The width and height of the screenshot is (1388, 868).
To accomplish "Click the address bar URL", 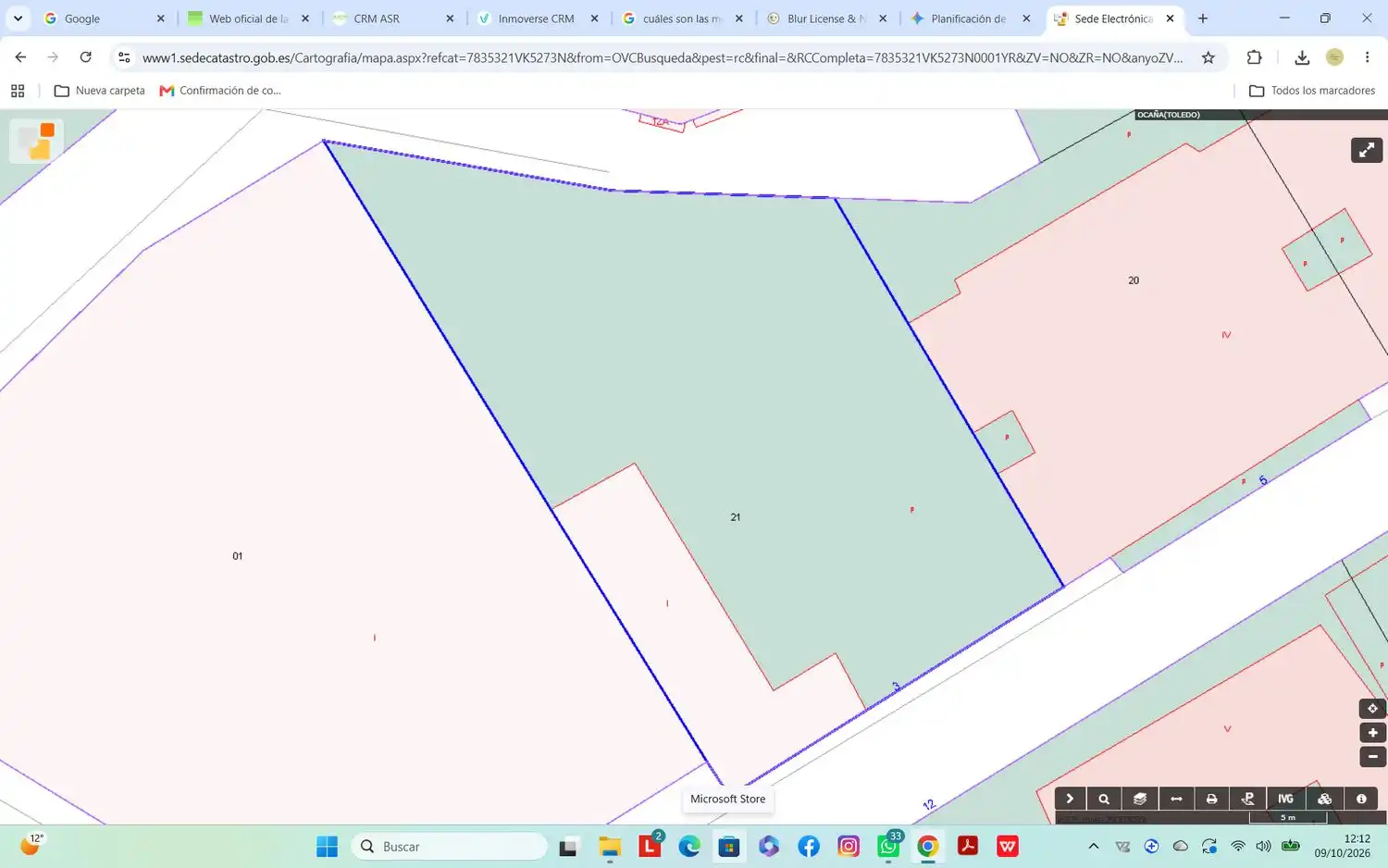I will tap(663, 57).
